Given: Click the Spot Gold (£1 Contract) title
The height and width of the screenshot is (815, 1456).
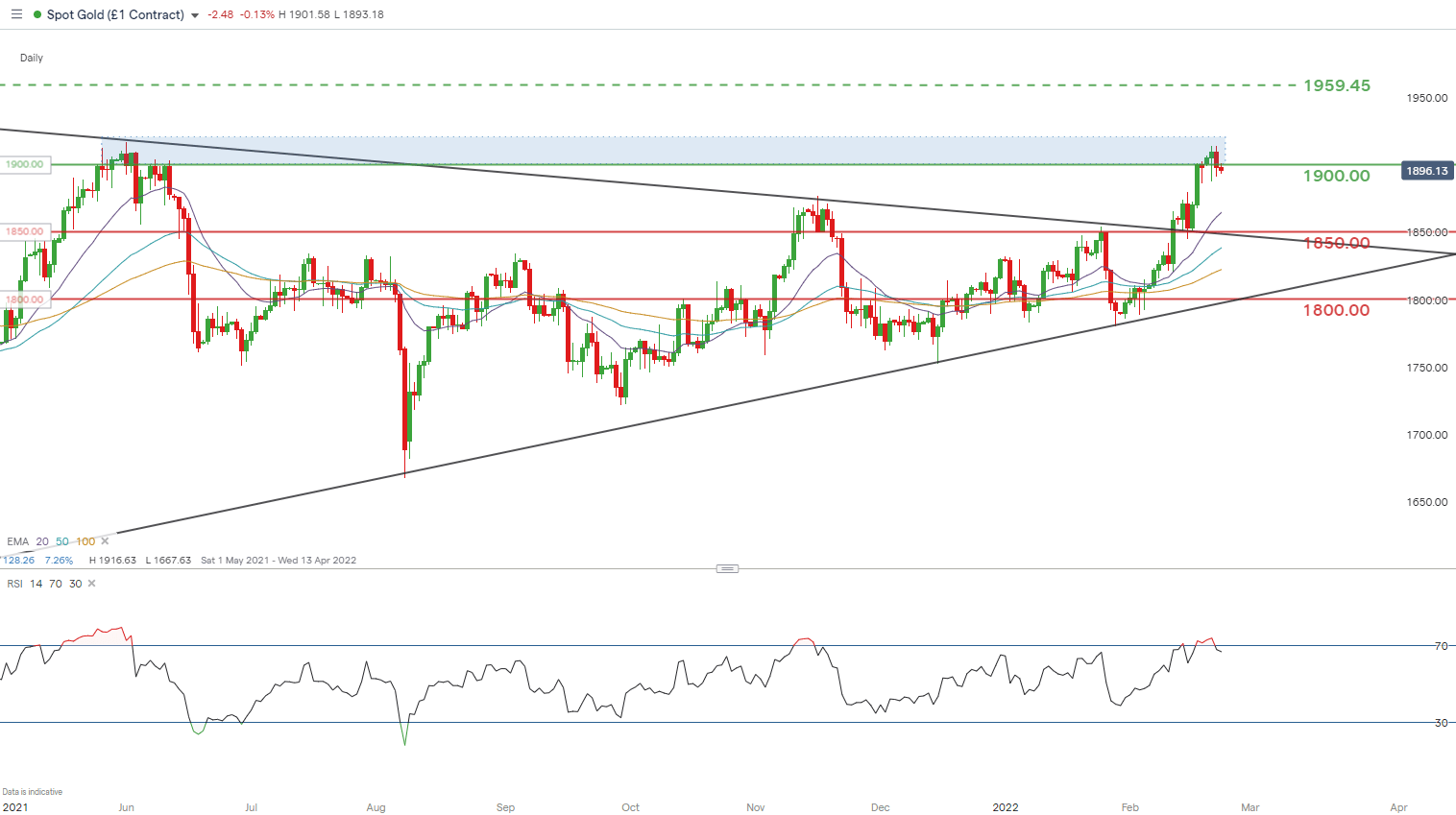Looking at the screenshot, I should (x=115, y=14).
